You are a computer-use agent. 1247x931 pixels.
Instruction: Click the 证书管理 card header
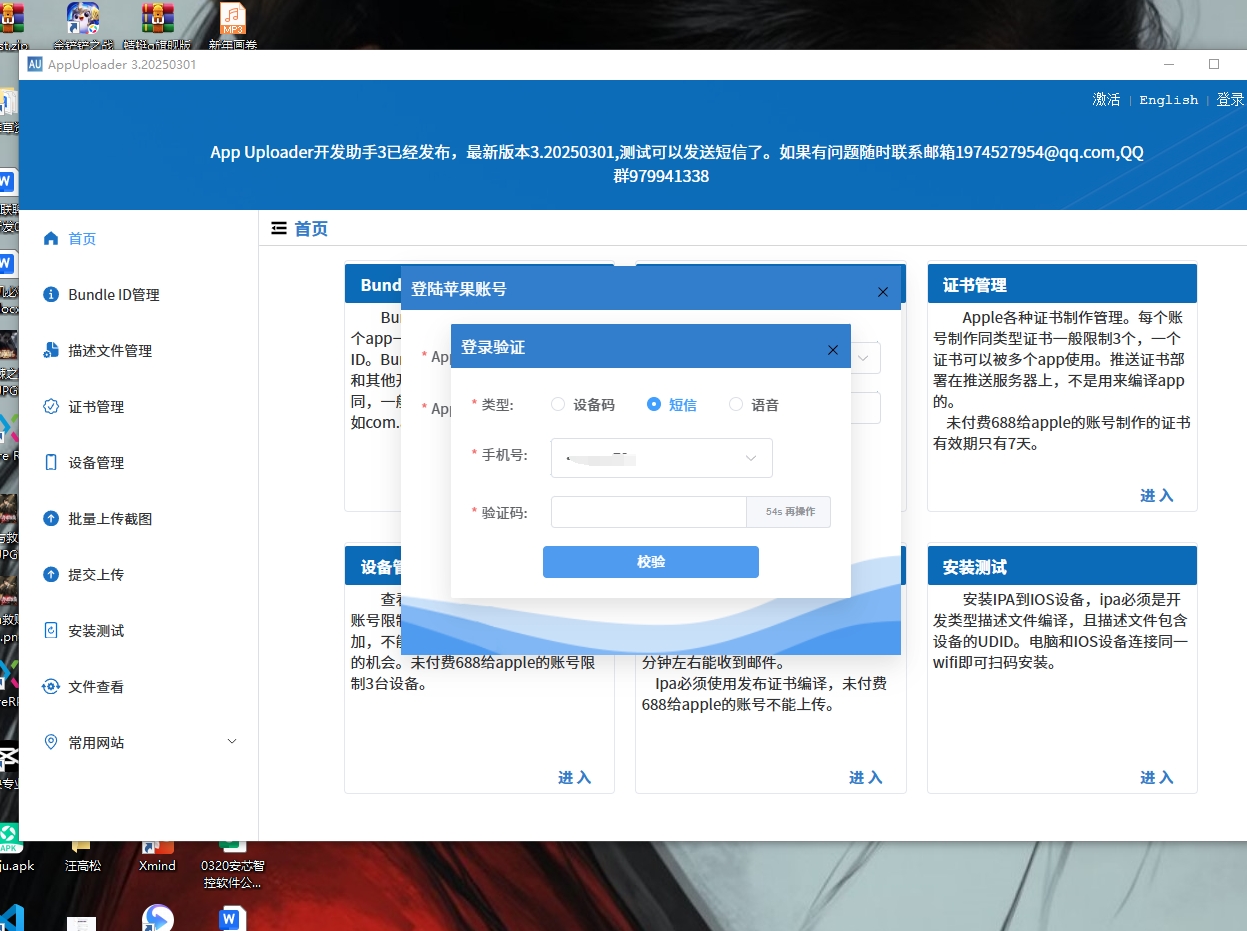pos(1062,284)
